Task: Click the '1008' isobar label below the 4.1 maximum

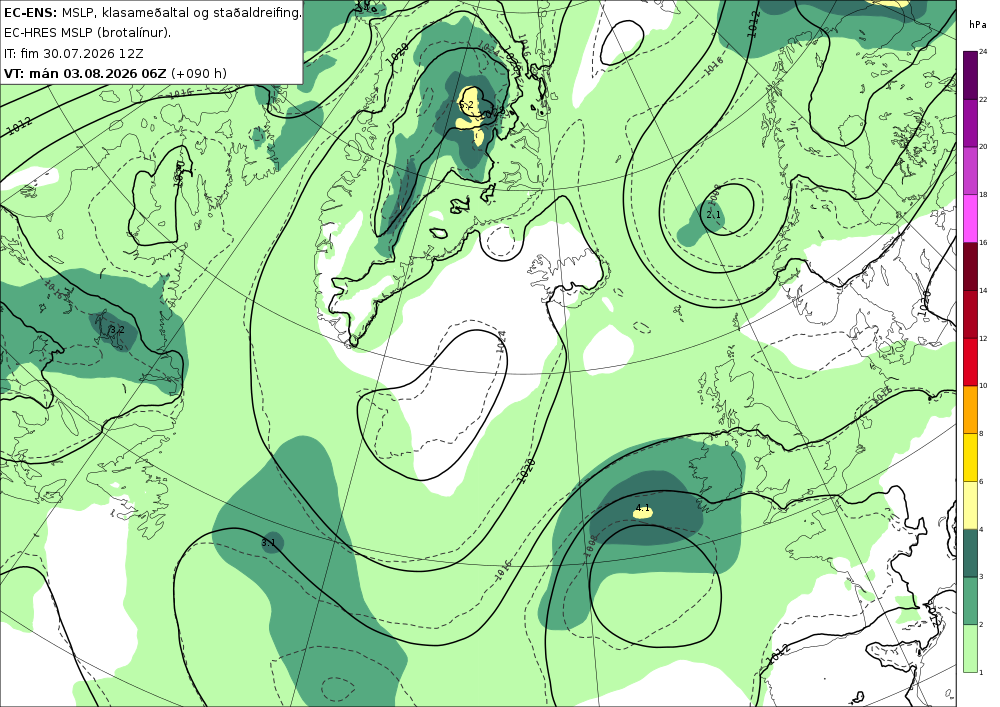Action: (591, 546)
